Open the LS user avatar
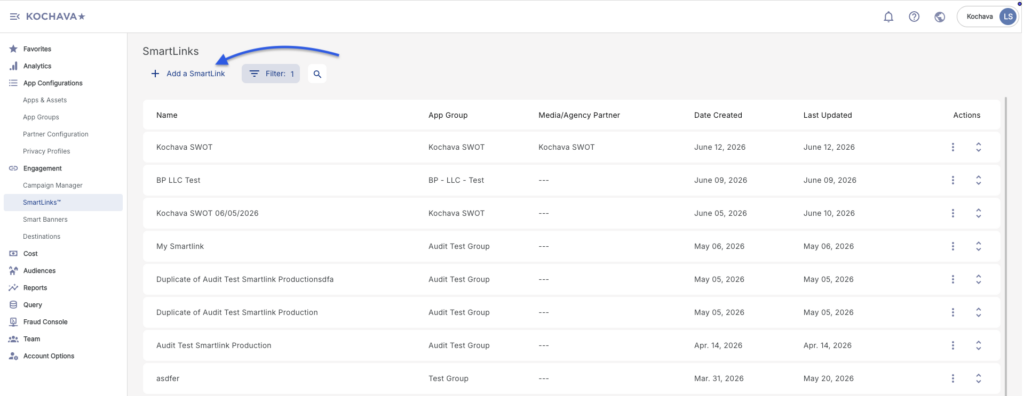 1008,16
